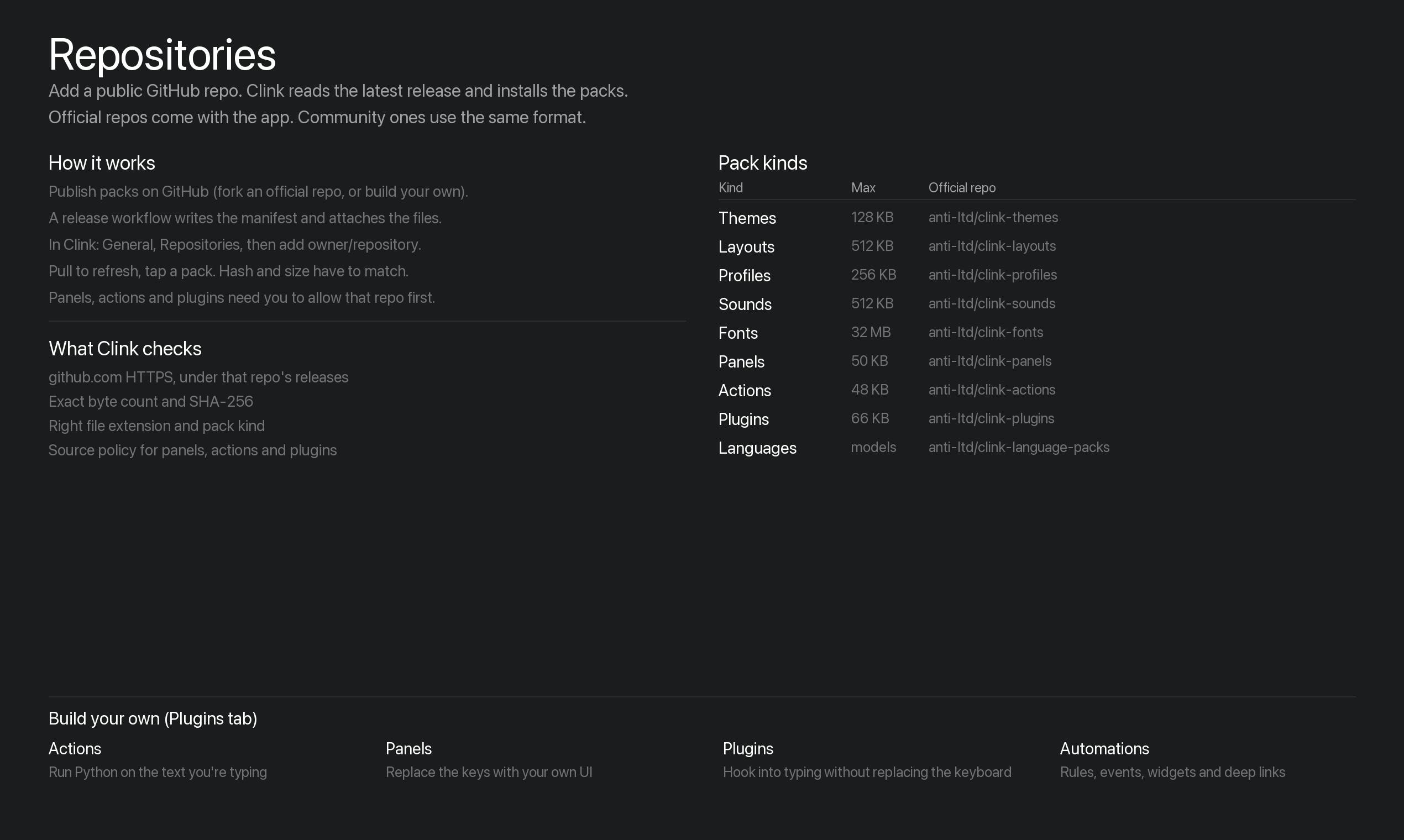Open the anti-ltd/clink-plugins repo
This screenshot has height=840, width=1404.
click(x=991, y=419)
